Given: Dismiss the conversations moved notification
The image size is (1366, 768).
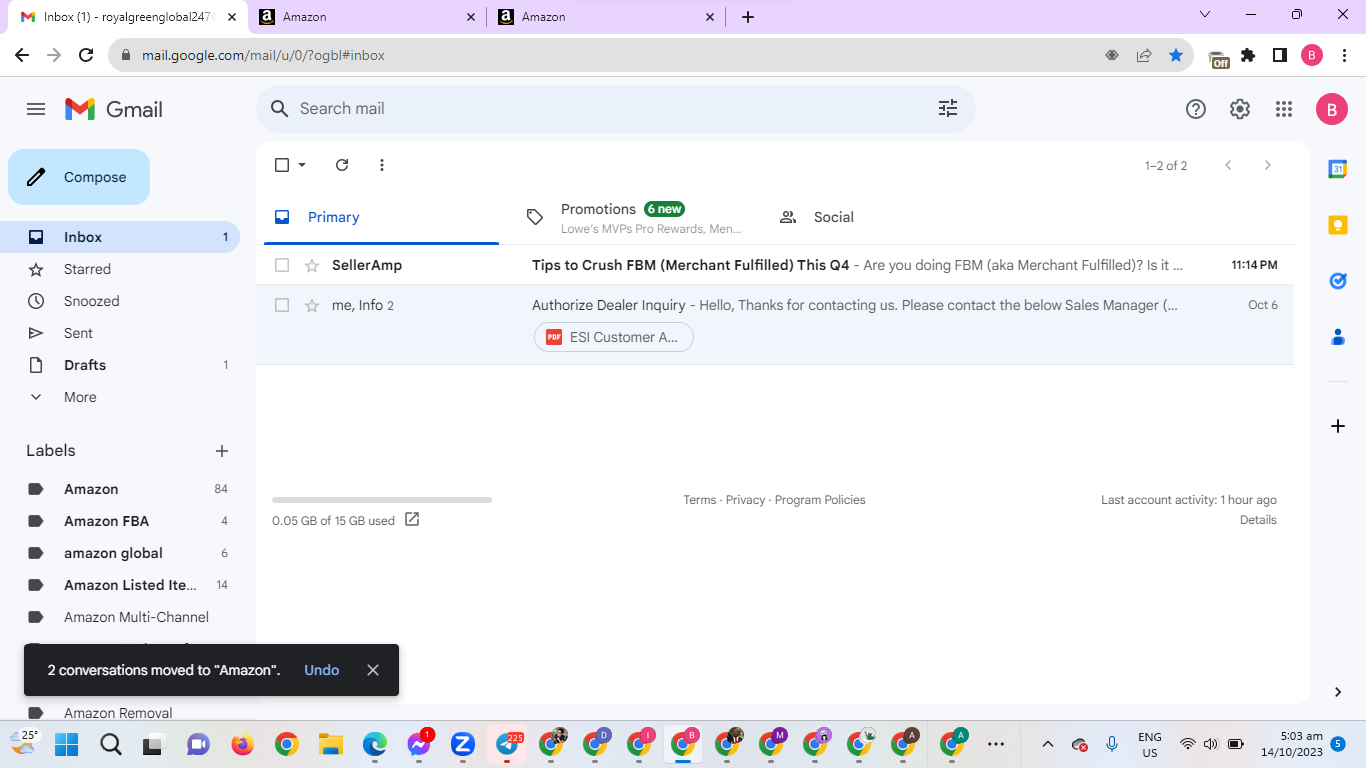Looking at the screenshot, I should click(373, 670).
